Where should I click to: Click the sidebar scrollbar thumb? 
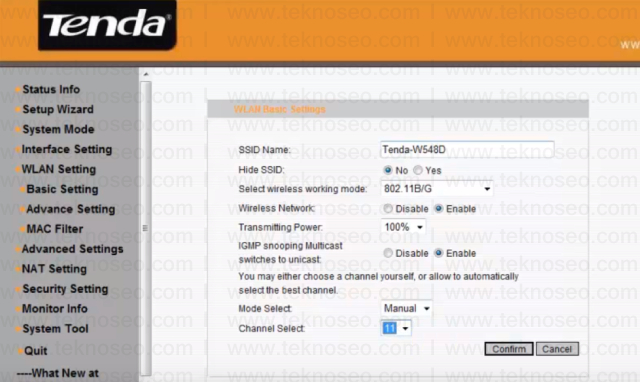click(146, 228)
